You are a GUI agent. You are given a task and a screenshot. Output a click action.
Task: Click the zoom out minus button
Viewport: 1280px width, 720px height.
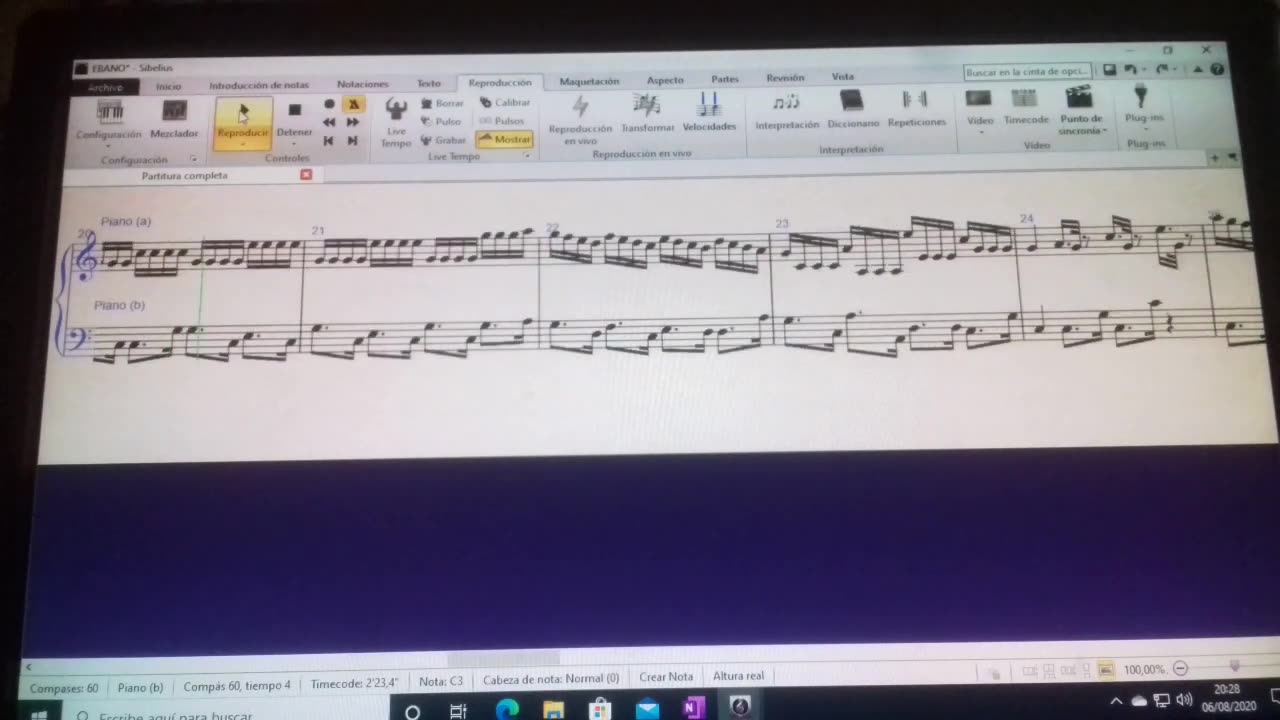(x=1180, y=669)
